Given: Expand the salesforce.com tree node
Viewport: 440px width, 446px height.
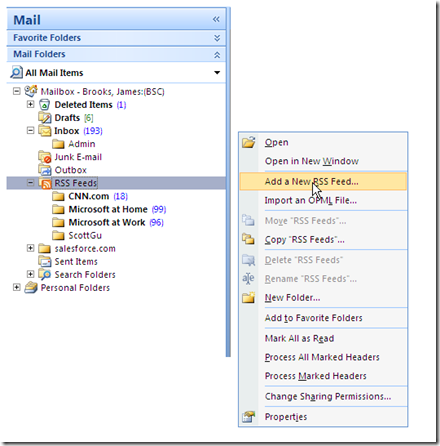Looking at the screenshot, I should 30,248.
